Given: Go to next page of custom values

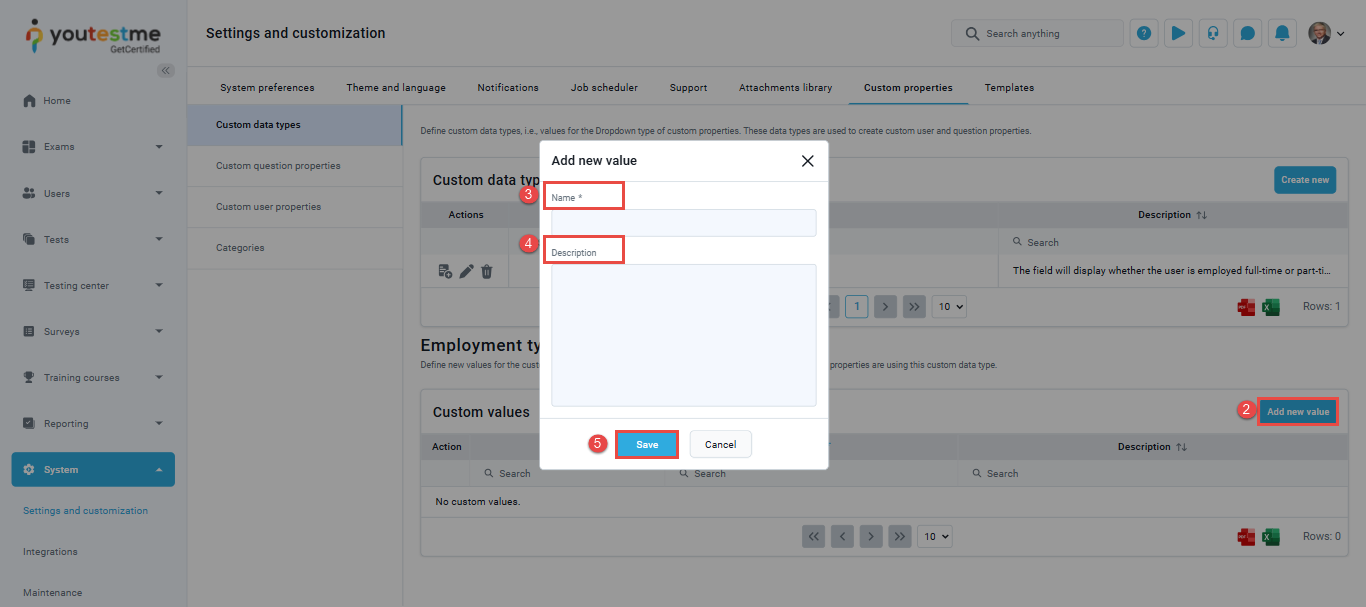Looking at the screenshot, I should click(x=872, y=537).
